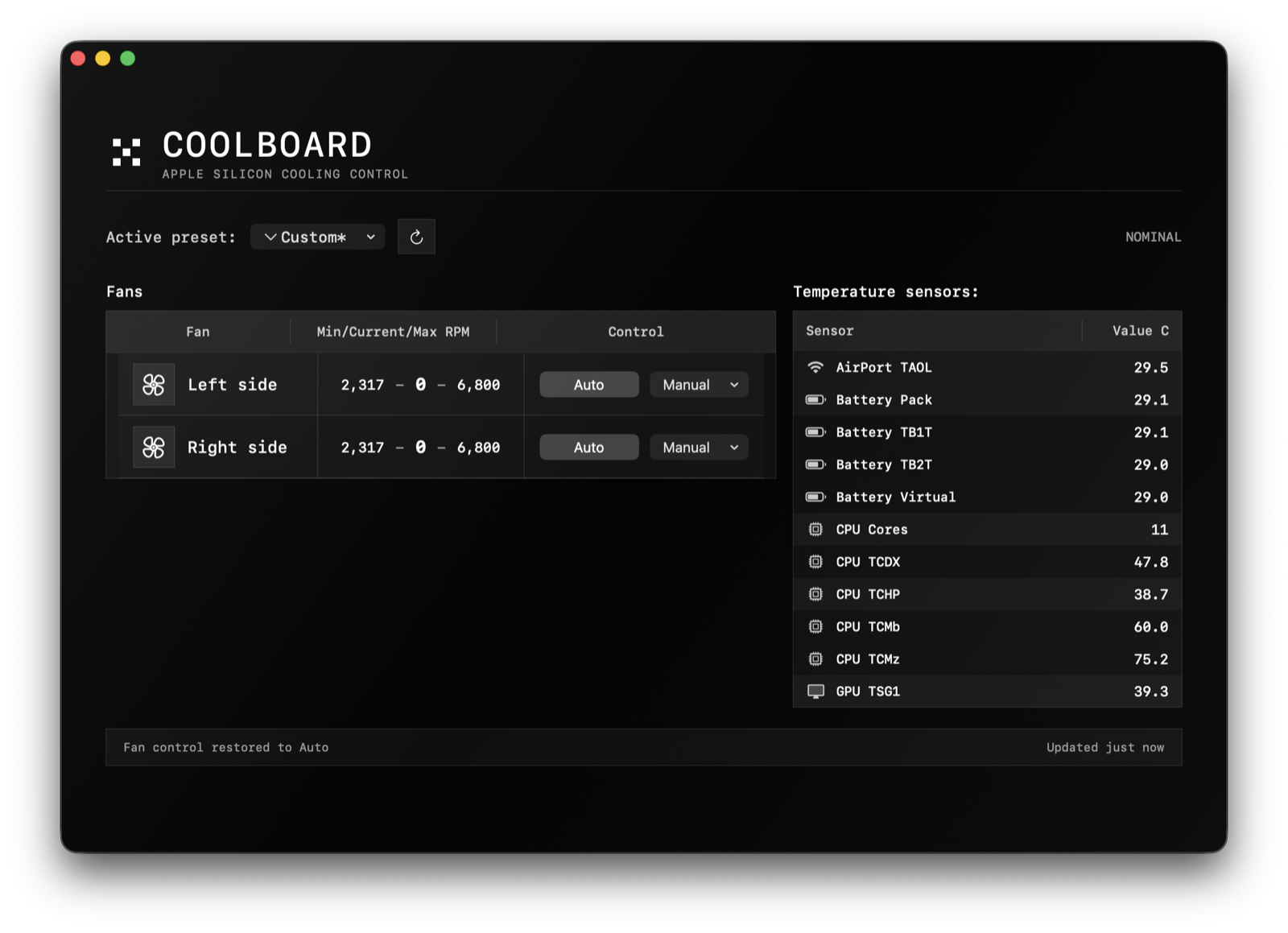Select the Right side fan name
Image resolution: width=1288 pixels, height=933 pixels.
[x=237, y=448]
